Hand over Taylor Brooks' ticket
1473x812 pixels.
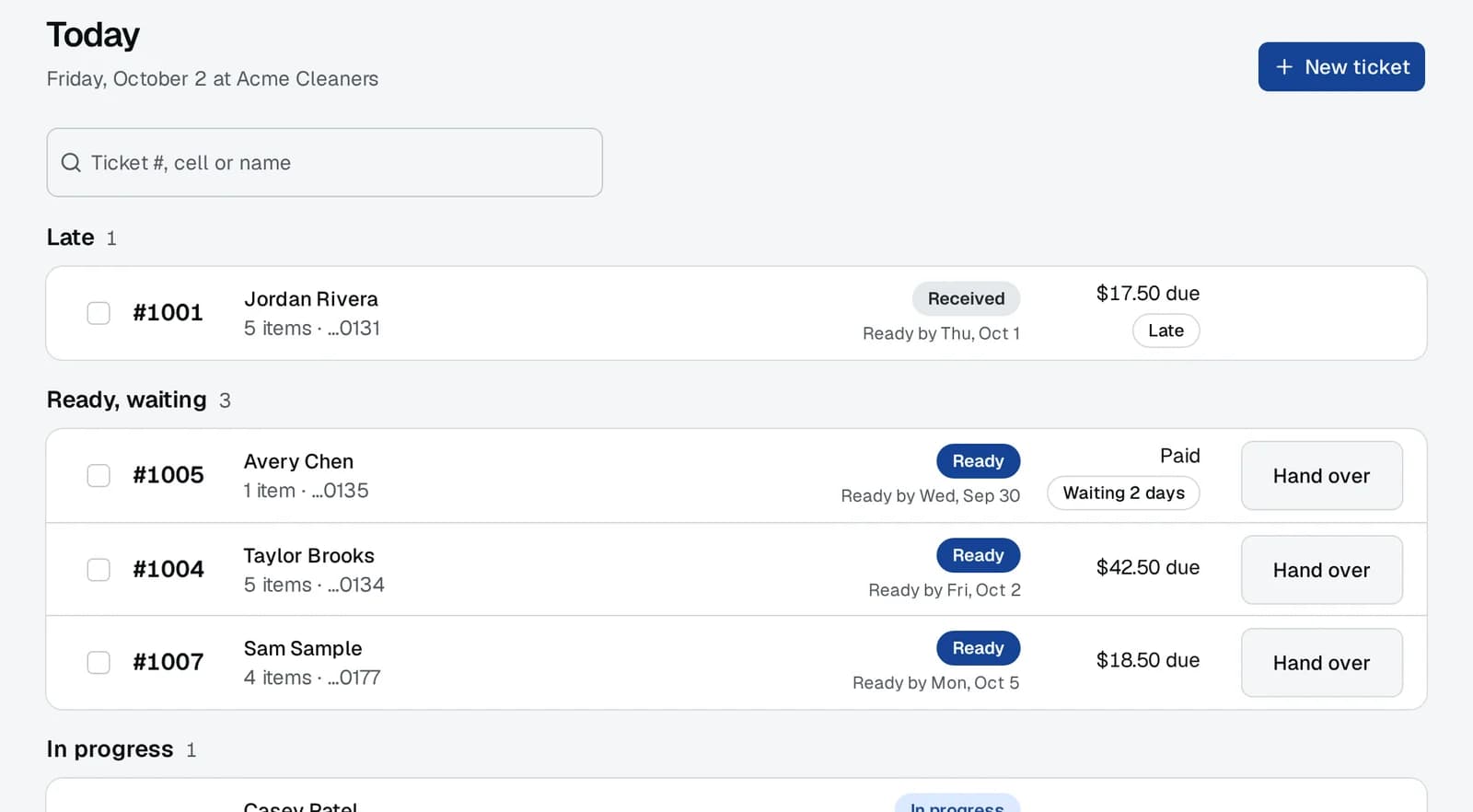[1322, 570]
